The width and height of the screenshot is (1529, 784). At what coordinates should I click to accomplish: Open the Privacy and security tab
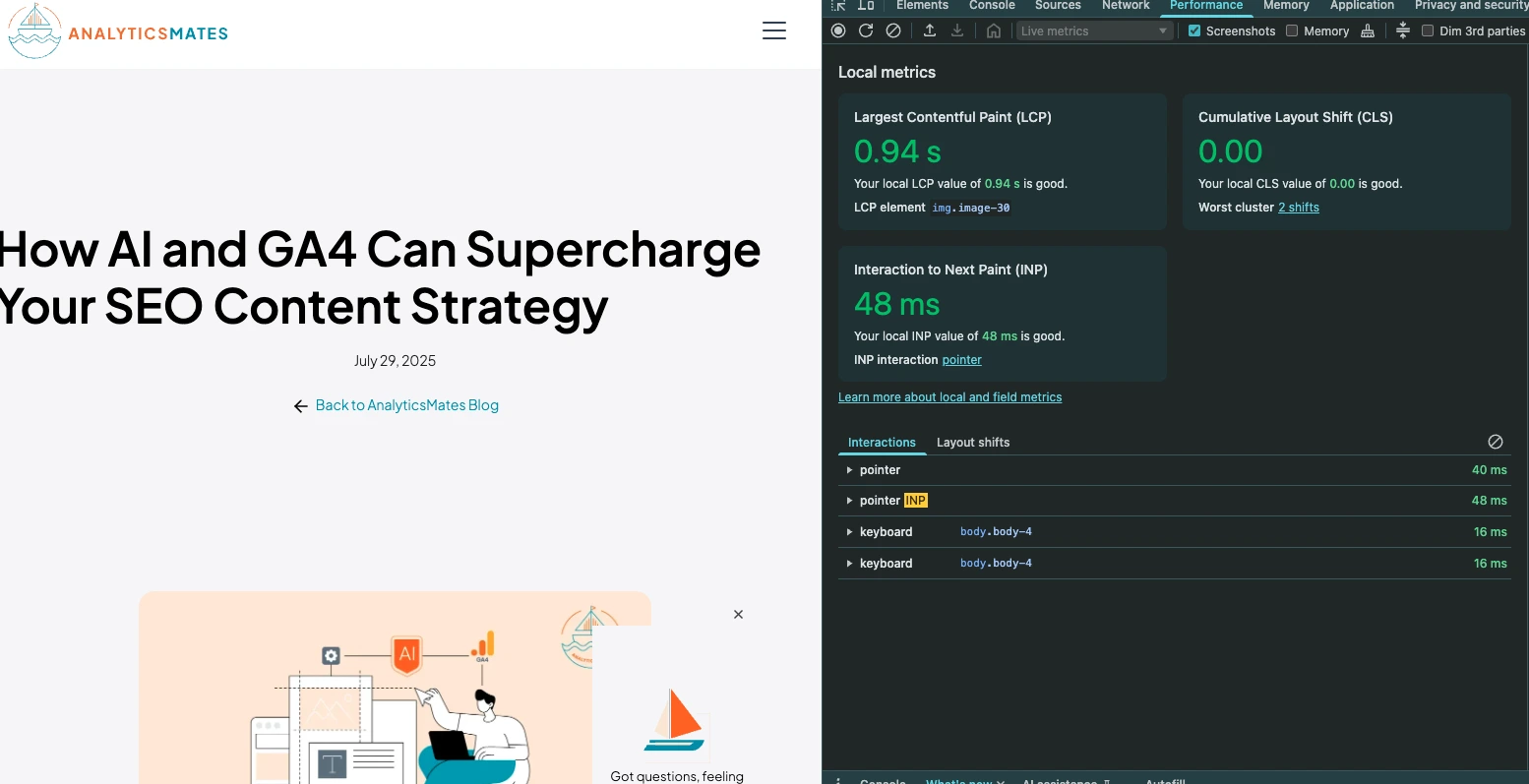pos(1471,5)
